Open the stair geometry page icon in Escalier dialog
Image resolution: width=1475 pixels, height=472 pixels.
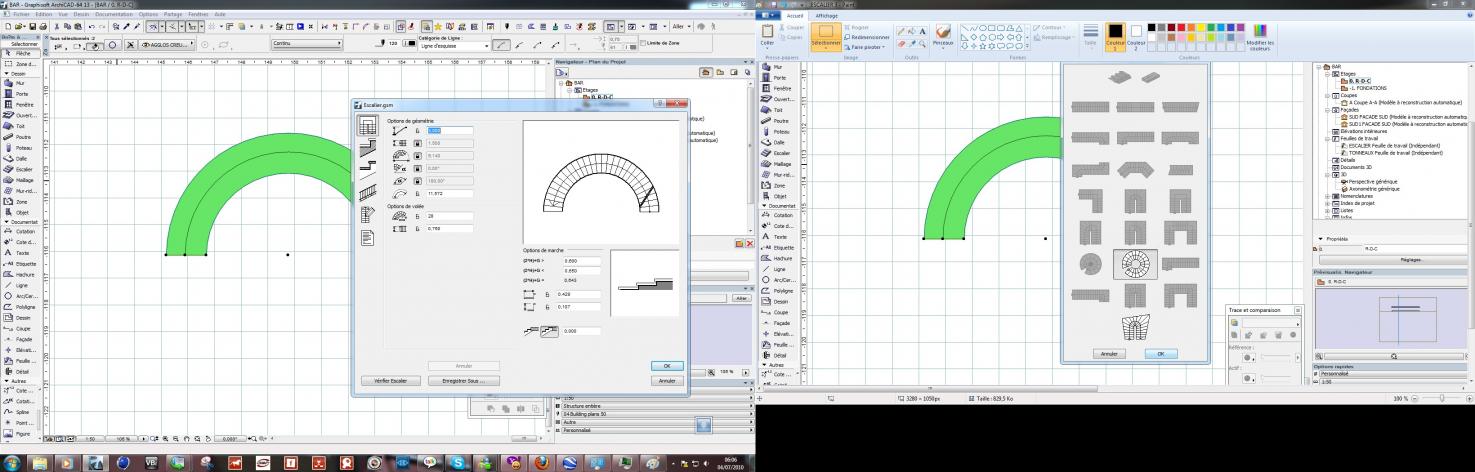pos(367,124)
